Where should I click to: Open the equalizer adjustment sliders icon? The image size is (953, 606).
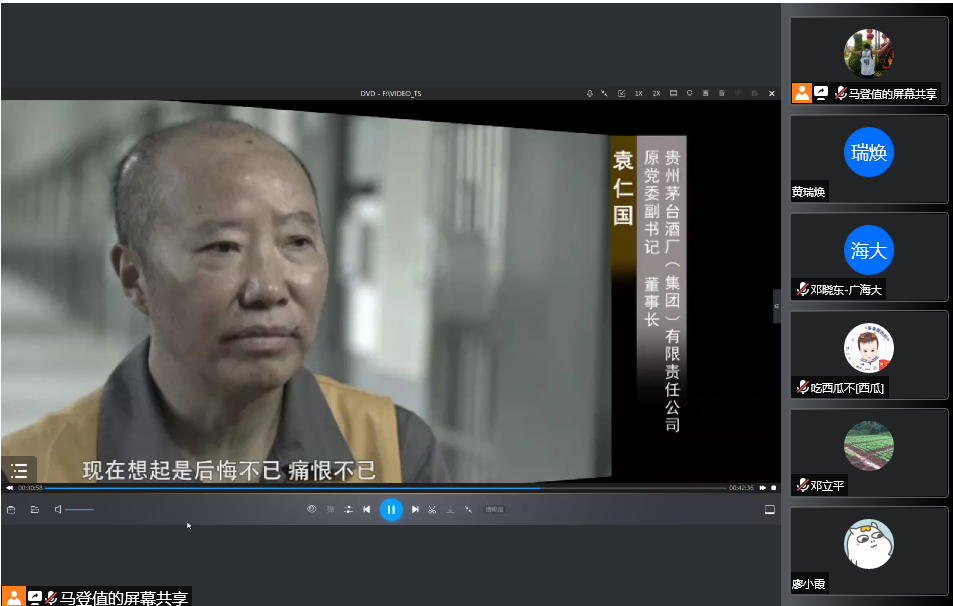click(348, 509)
